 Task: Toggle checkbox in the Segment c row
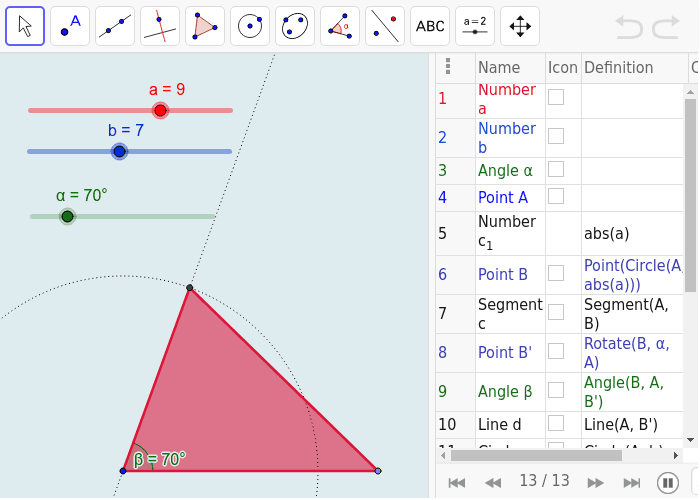coord(556,312)
